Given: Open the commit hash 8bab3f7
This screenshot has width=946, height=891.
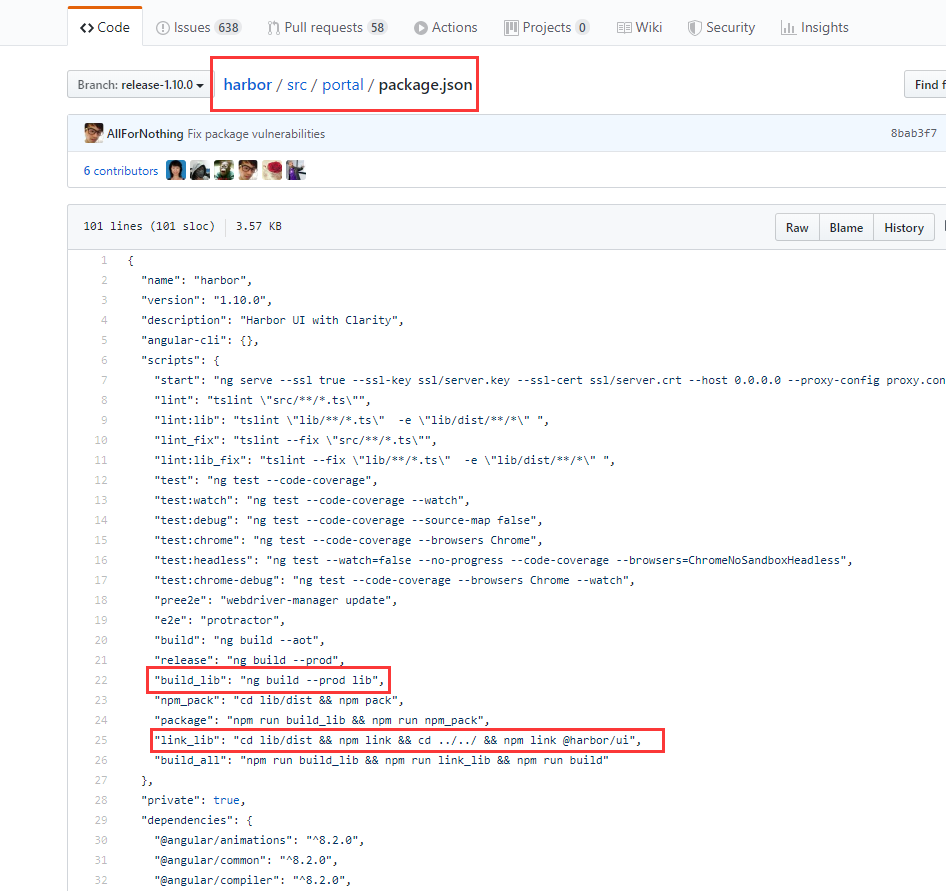Looking at the screenshot, I should coord(913,133).
